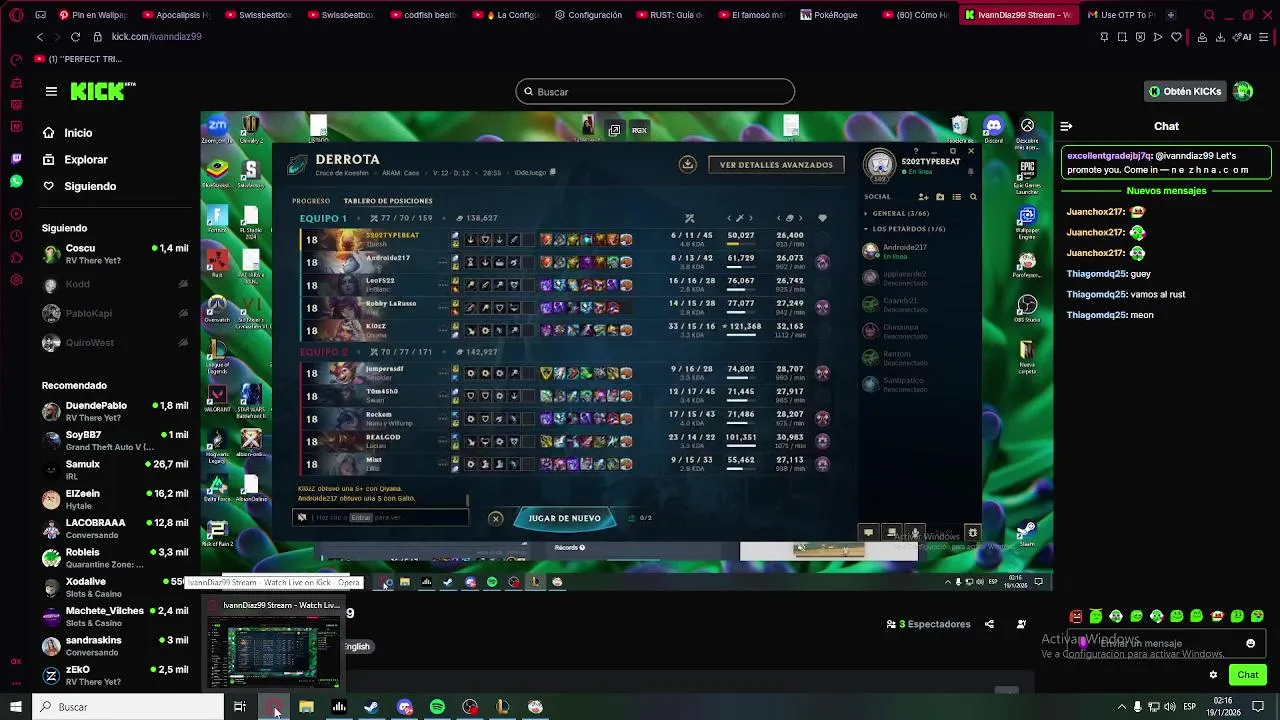This screenshot has height=720, width=1280.
Task: Open a new browser tab with plus
Action: pyautogui.click(x=1171, y=15)
